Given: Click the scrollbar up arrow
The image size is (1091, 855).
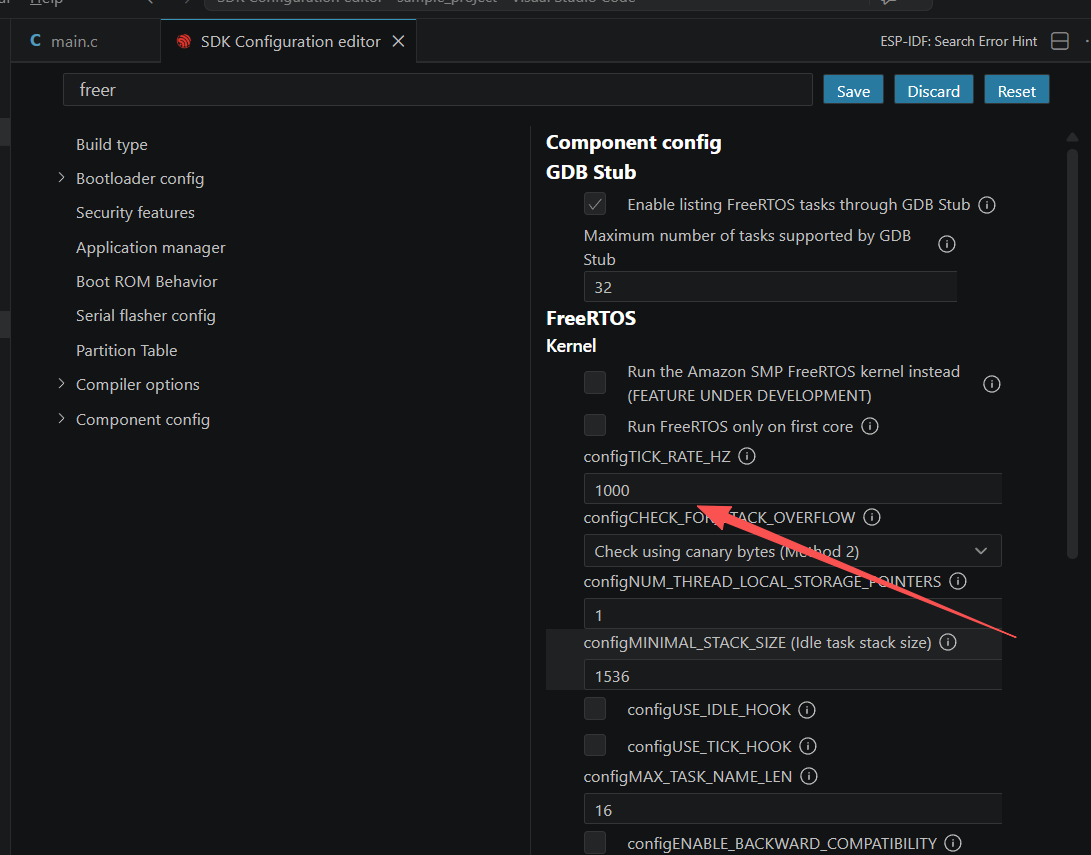Looking at the screenshot, I should pyautogui.click(x=1072, y=137).
